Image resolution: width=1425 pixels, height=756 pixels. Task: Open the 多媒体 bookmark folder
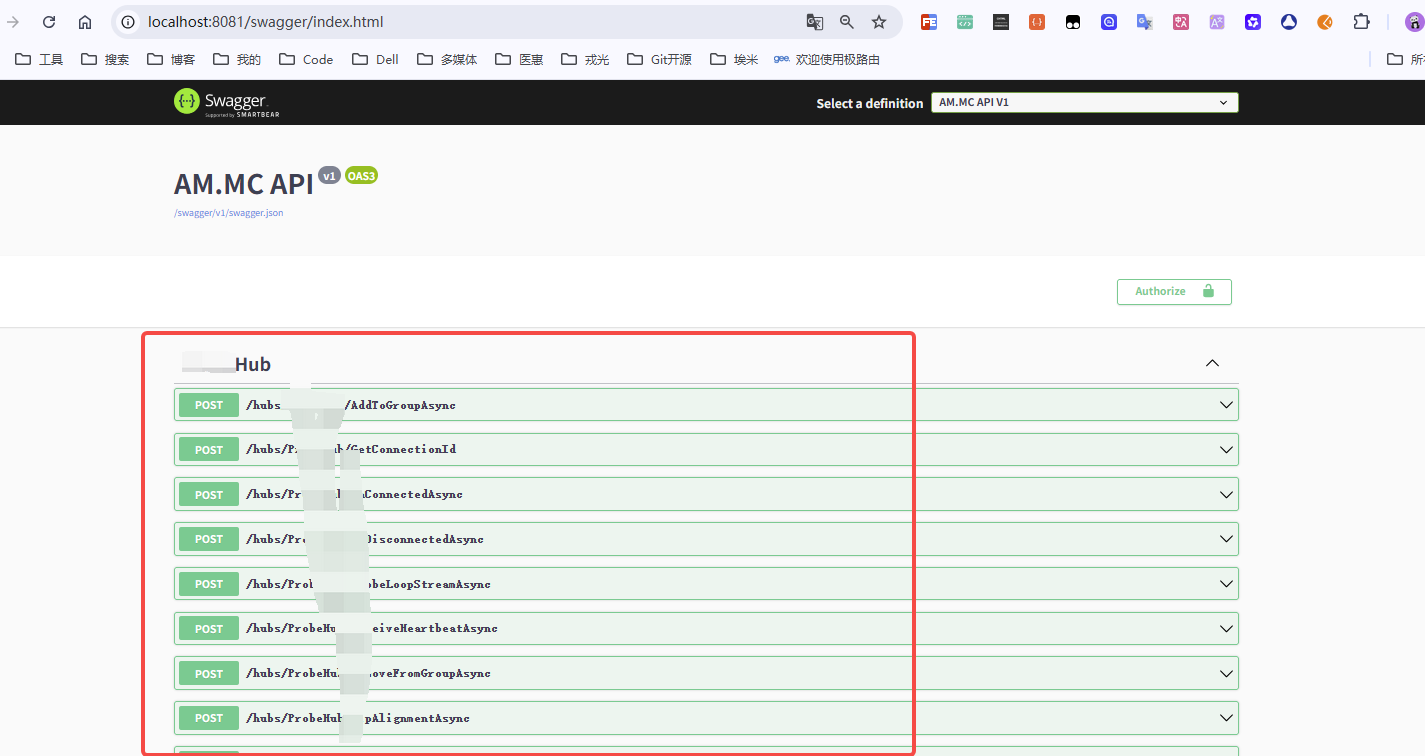pyautogui.click(x=447, y=60)
